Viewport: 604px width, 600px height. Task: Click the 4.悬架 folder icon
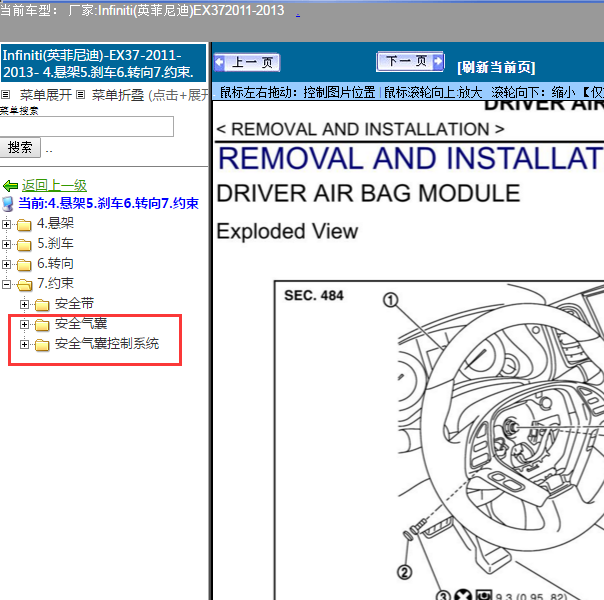point(24,225)
